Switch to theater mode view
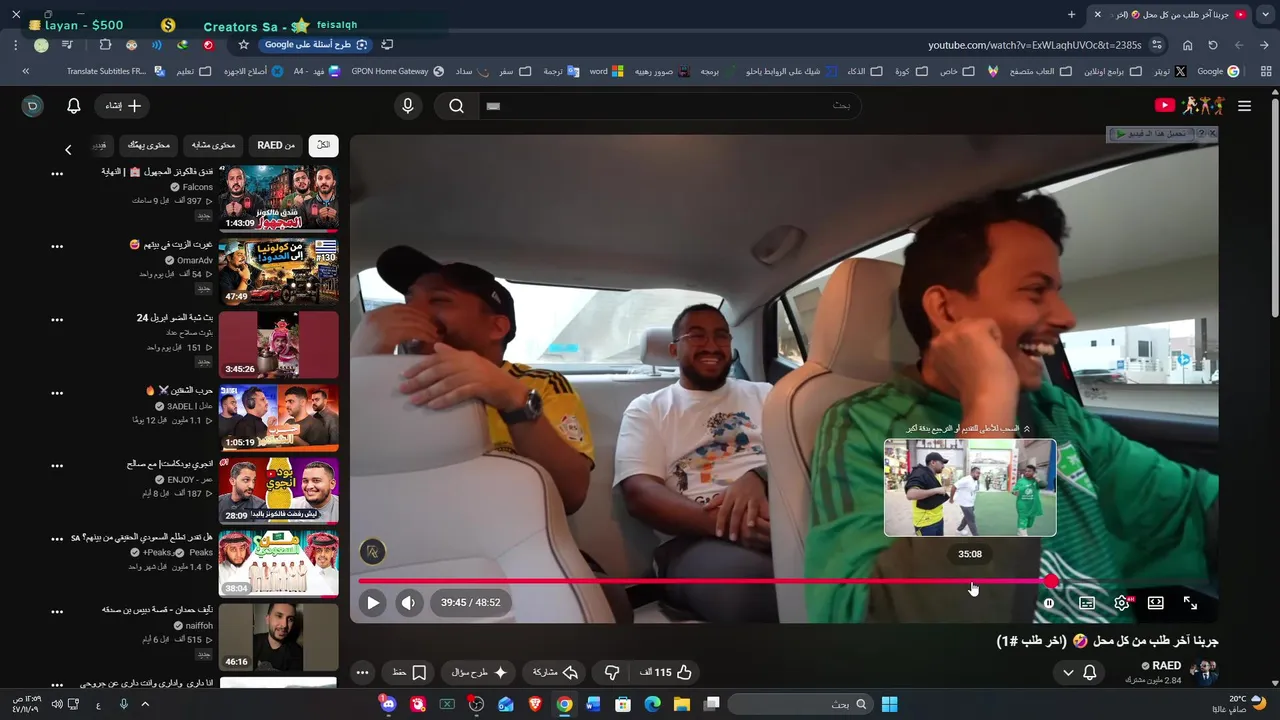The width and height of the screenshot is (1280, 720). (1156, 603)
